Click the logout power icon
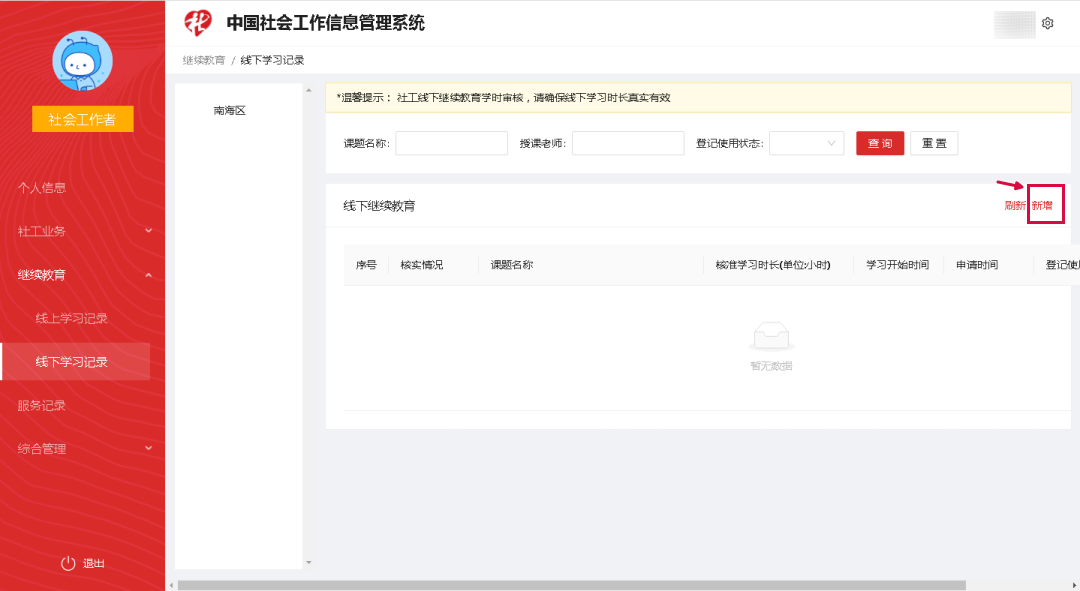The image size is (1080, 591). [x=68, y=563]
